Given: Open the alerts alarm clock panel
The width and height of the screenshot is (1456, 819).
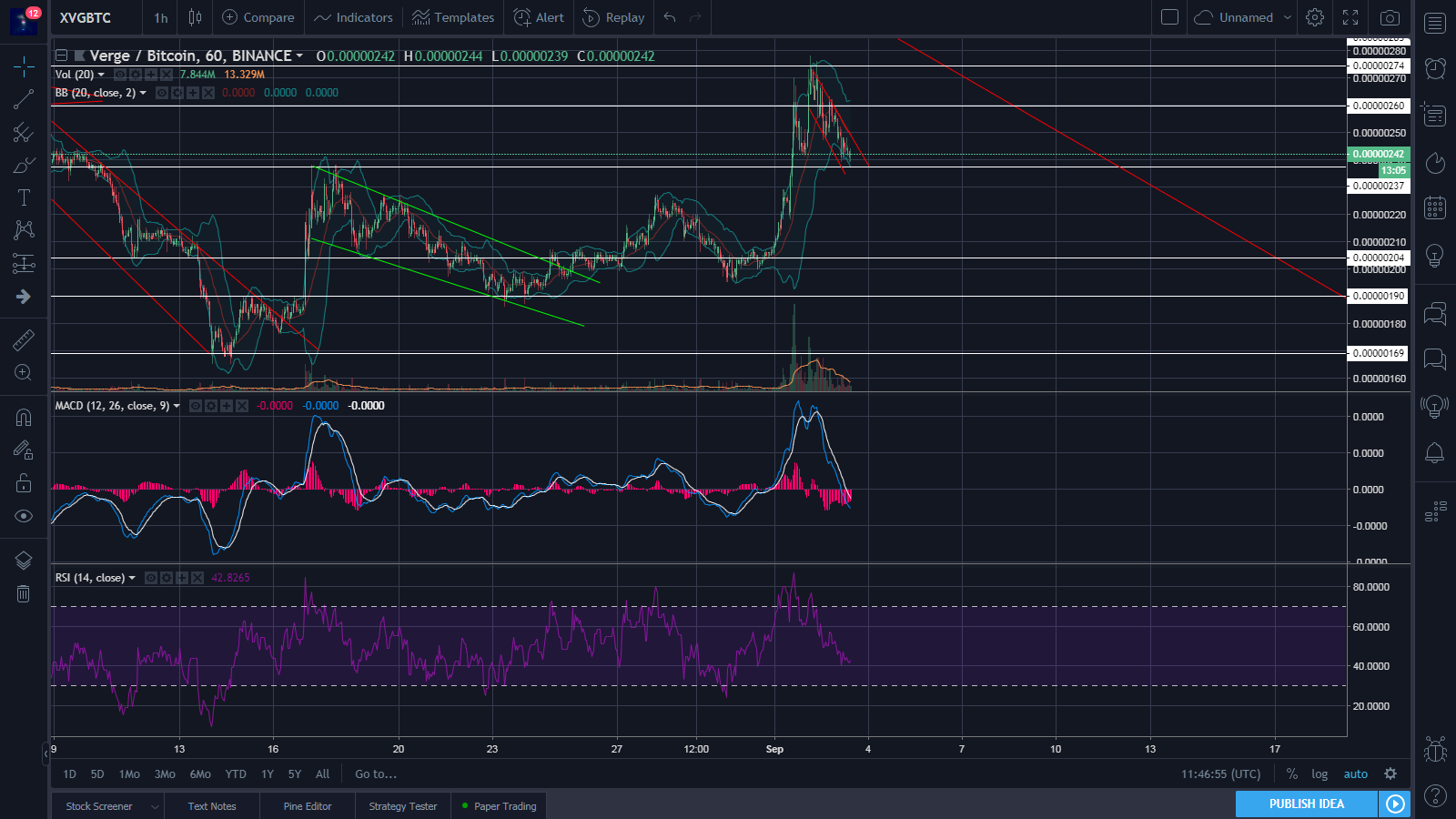Looking at the screenshot, I should tap(1435, 68).
